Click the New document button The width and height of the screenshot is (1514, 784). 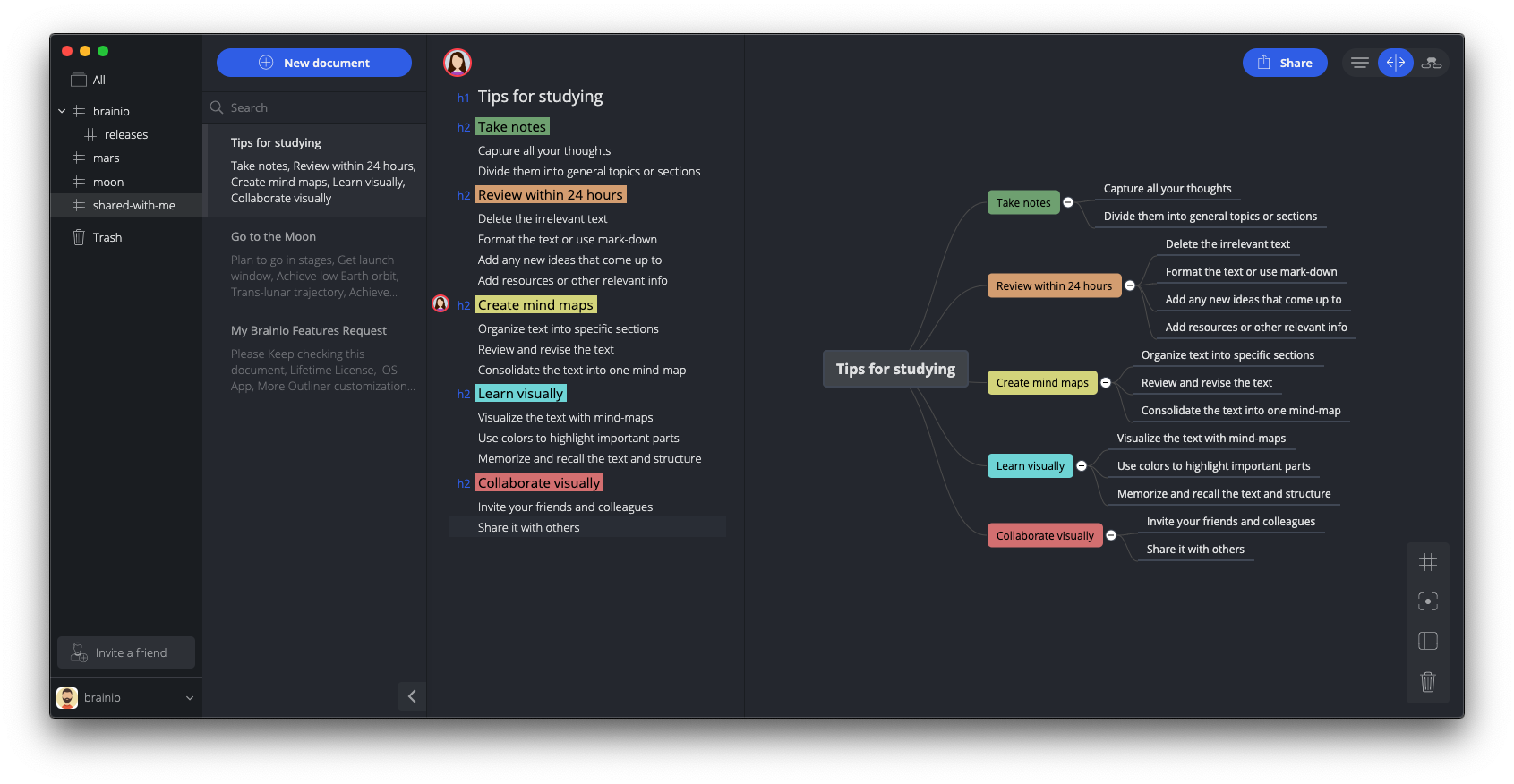click(314, 63)
